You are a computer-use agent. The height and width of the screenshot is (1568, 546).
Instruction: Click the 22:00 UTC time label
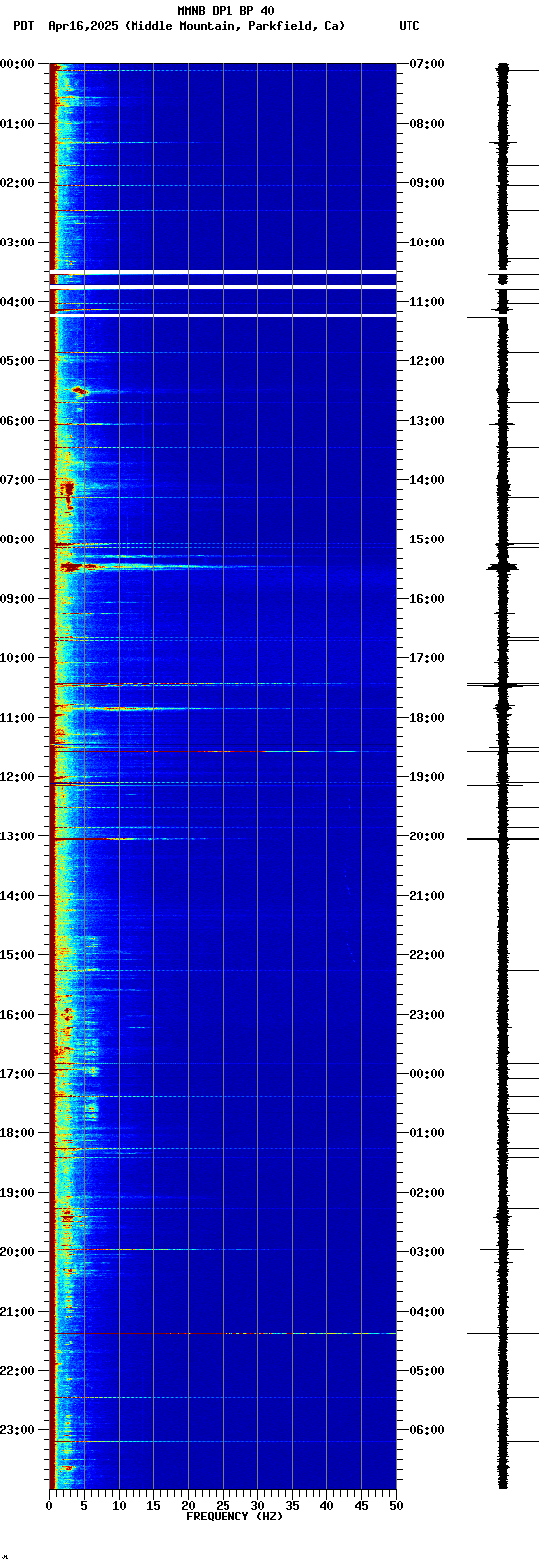[427, 955]
